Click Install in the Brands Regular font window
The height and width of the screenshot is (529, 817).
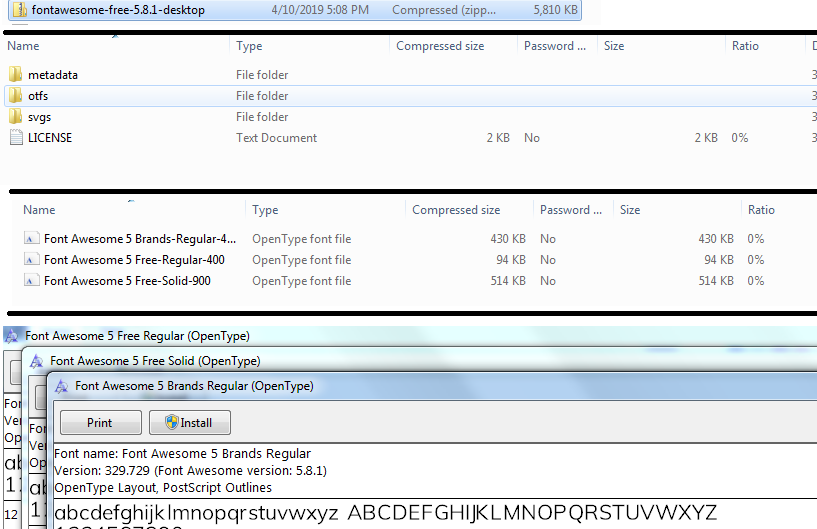click(190, 423)
